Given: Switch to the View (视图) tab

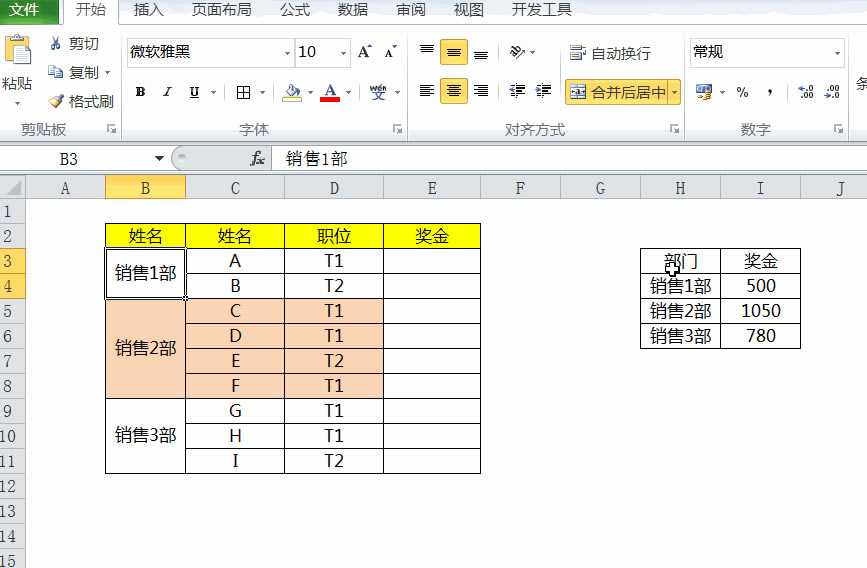Looking at the screenshot, I should pyautogui.click(x=468, y=10).
